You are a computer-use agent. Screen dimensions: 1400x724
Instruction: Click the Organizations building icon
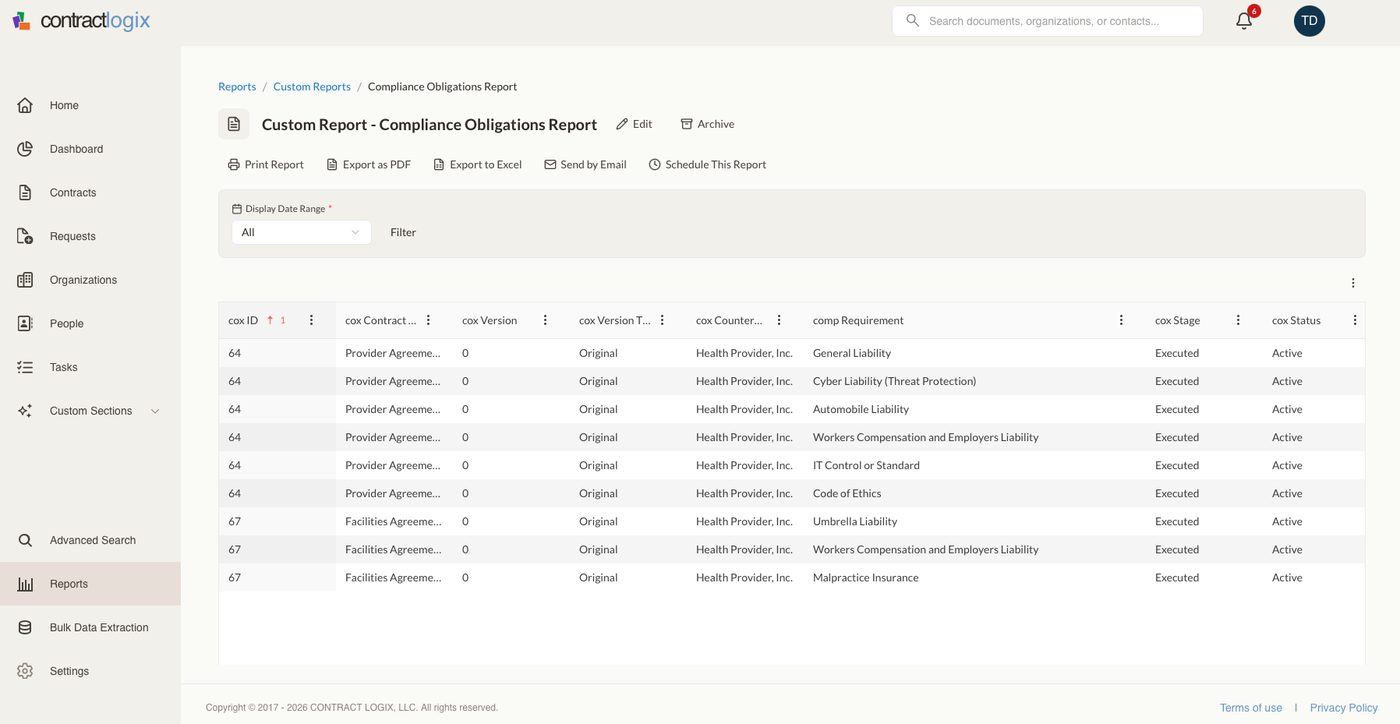click(x=25, y=280)
